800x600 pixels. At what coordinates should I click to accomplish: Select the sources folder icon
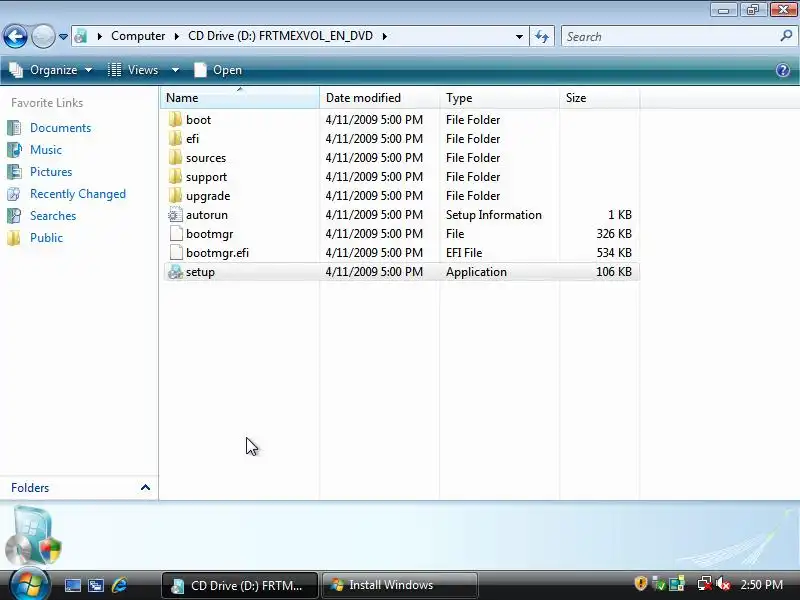175,158
